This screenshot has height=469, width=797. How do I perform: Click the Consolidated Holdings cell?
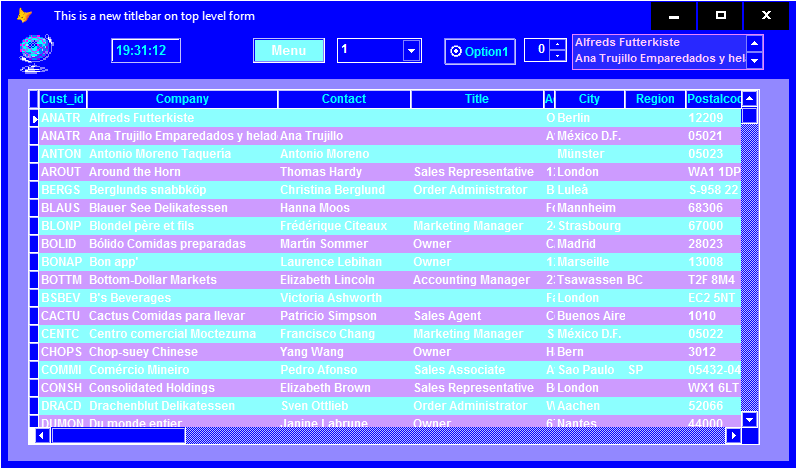pyautogui.click(x=182, y=388)
